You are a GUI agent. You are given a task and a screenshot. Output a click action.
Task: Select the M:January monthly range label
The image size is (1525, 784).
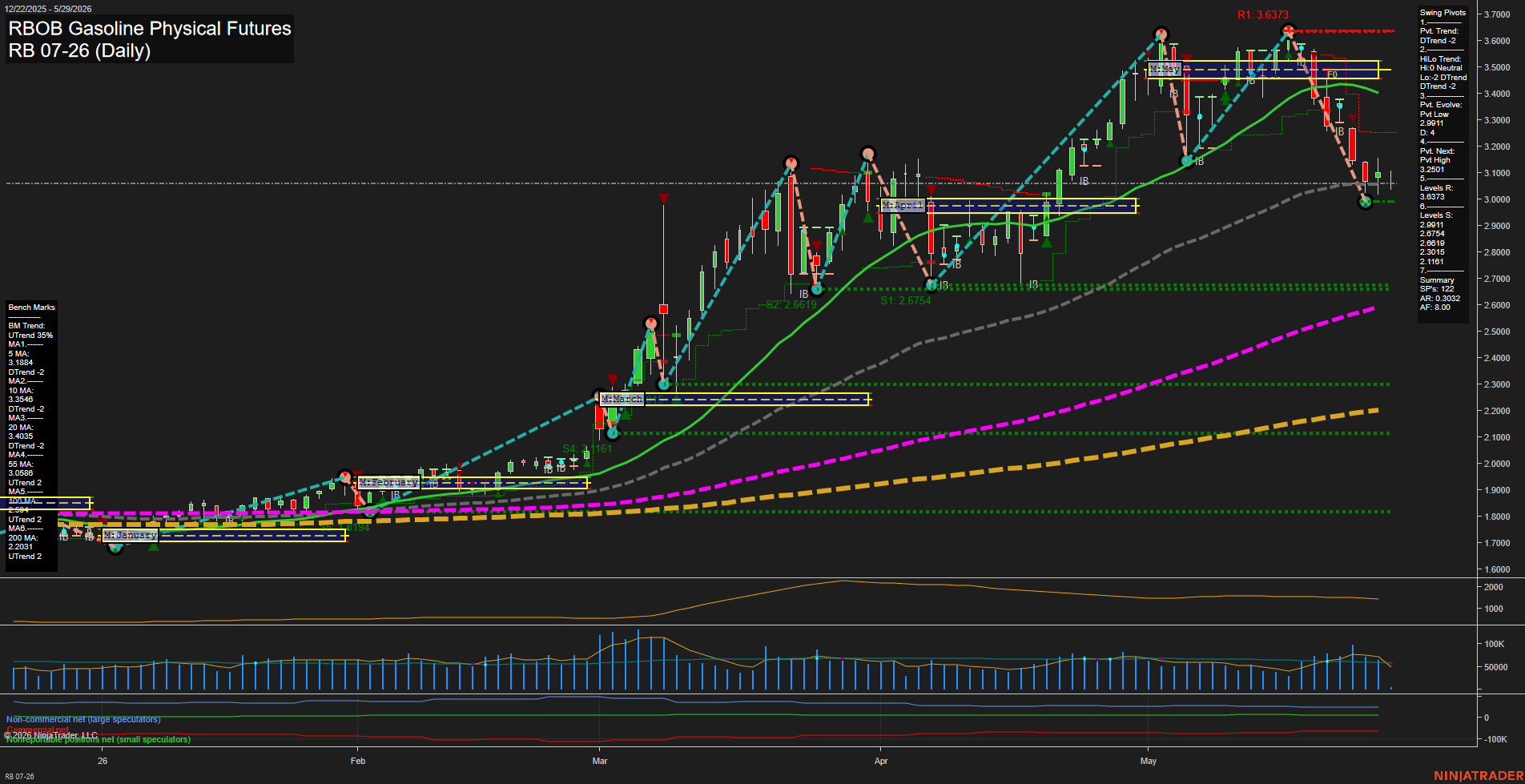click(x=130, y=535)
